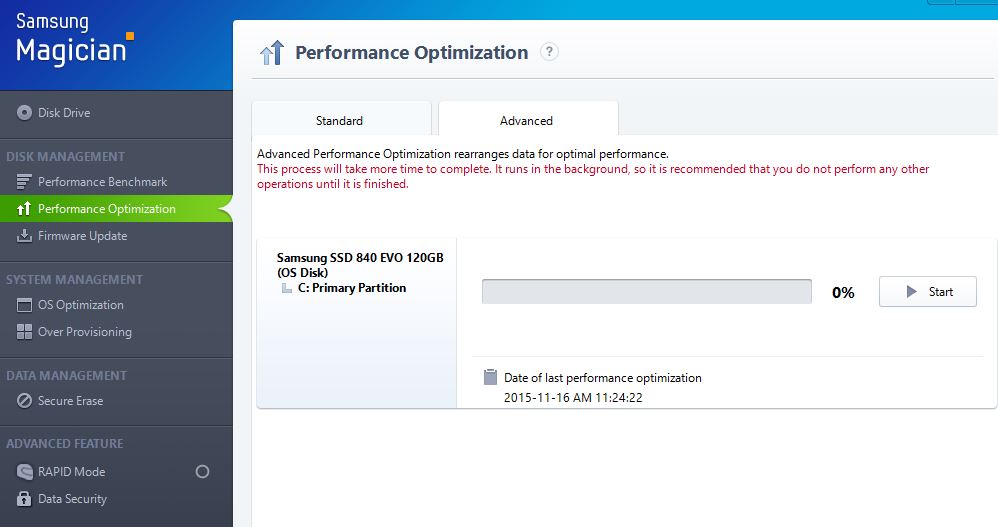Click the Data Security padlock icon
The height and width of the screenshot is (527, 998).
click(x=24, y=498)
